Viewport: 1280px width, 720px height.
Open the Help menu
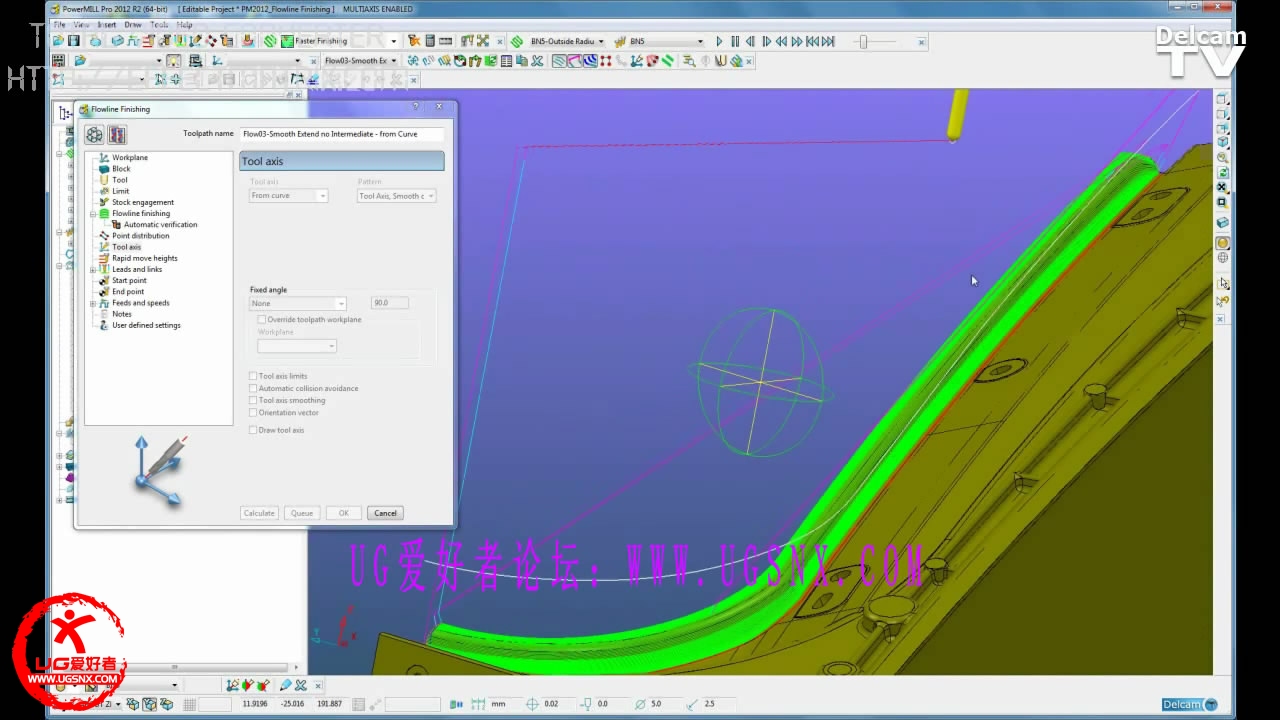point(185,24)
